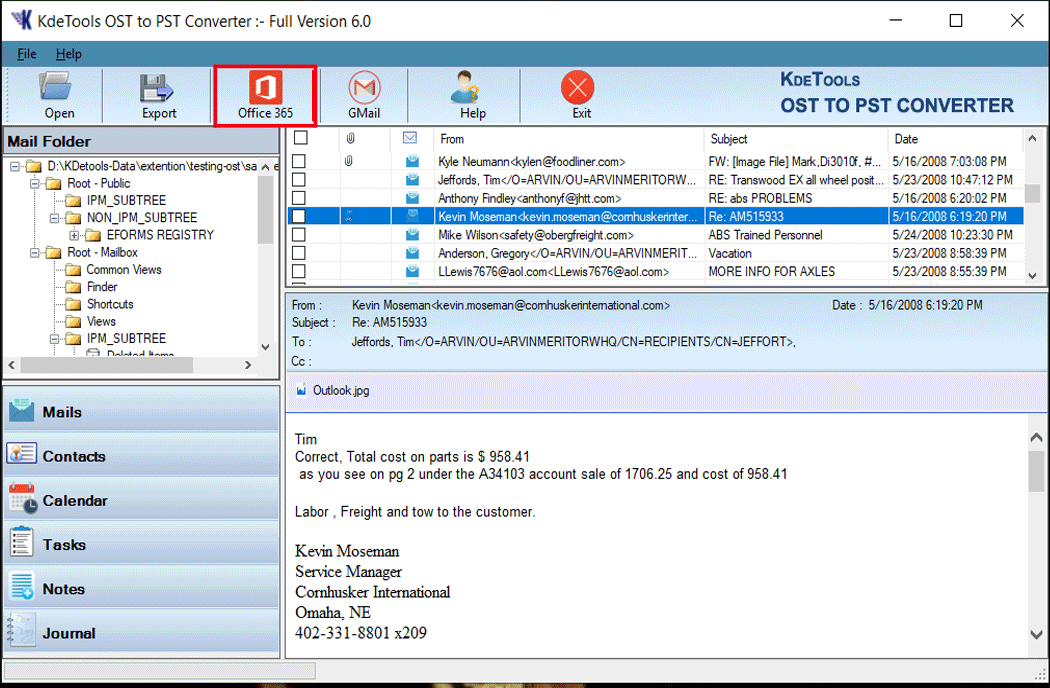Select Root - Public folder label
This screenshot has width=1050, height=688.
pos(98,184)
